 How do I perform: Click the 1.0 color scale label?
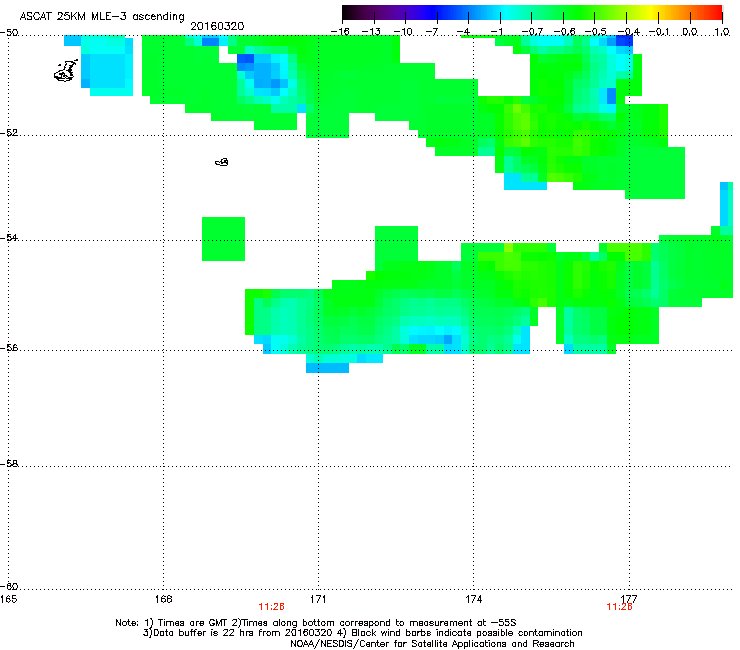pos(722,32)
